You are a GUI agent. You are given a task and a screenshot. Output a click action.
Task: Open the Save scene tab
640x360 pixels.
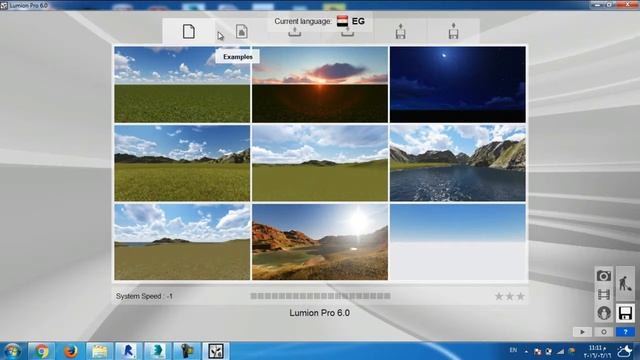pyautogui.click(x=348, y=31)
